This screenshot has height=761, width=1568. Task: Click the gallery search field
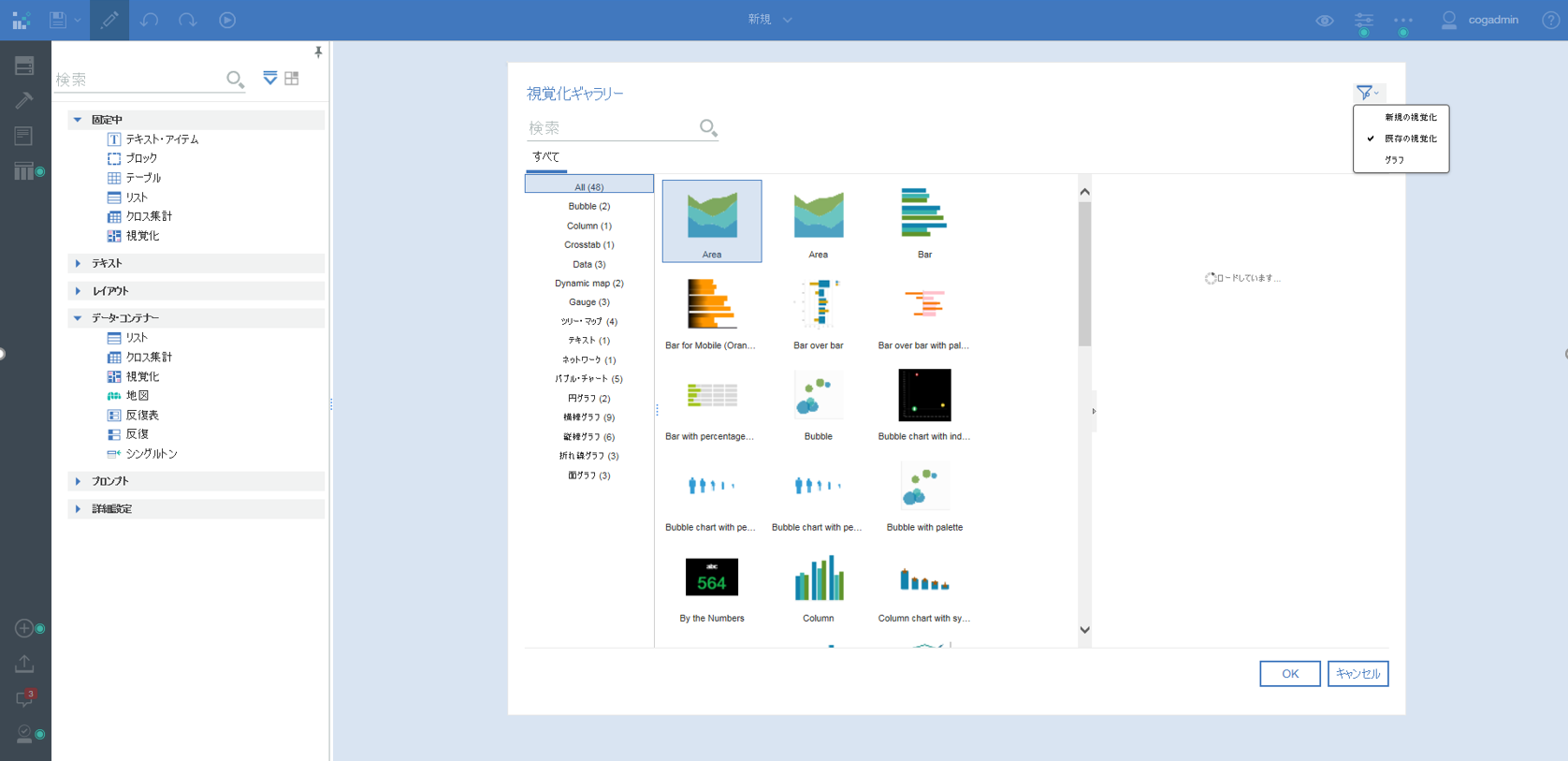coord(612,128)
